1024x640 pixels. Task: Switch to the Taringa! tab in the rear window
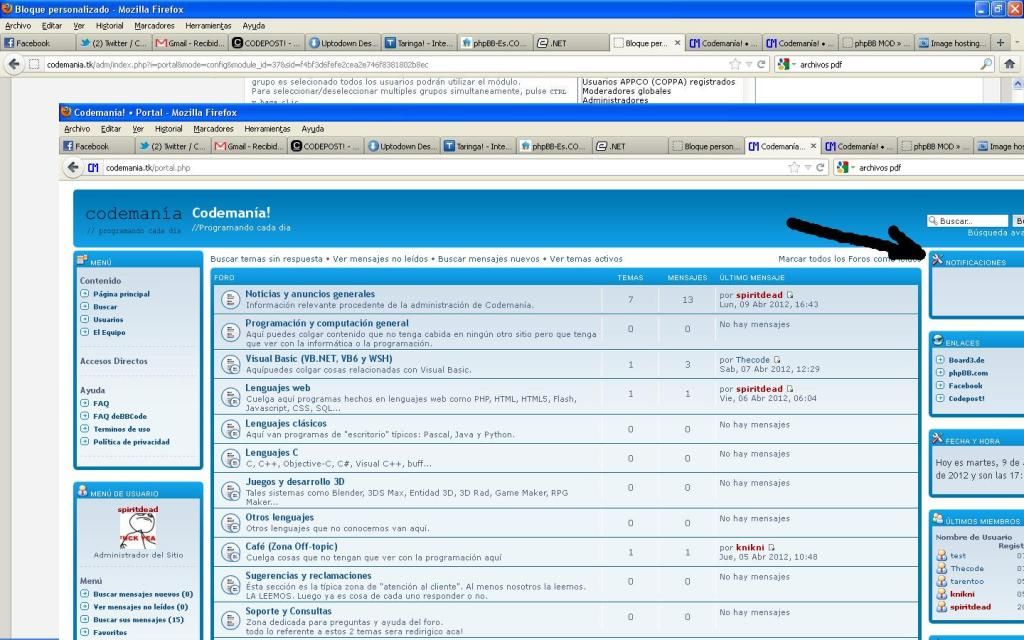(x=419, y=43)
